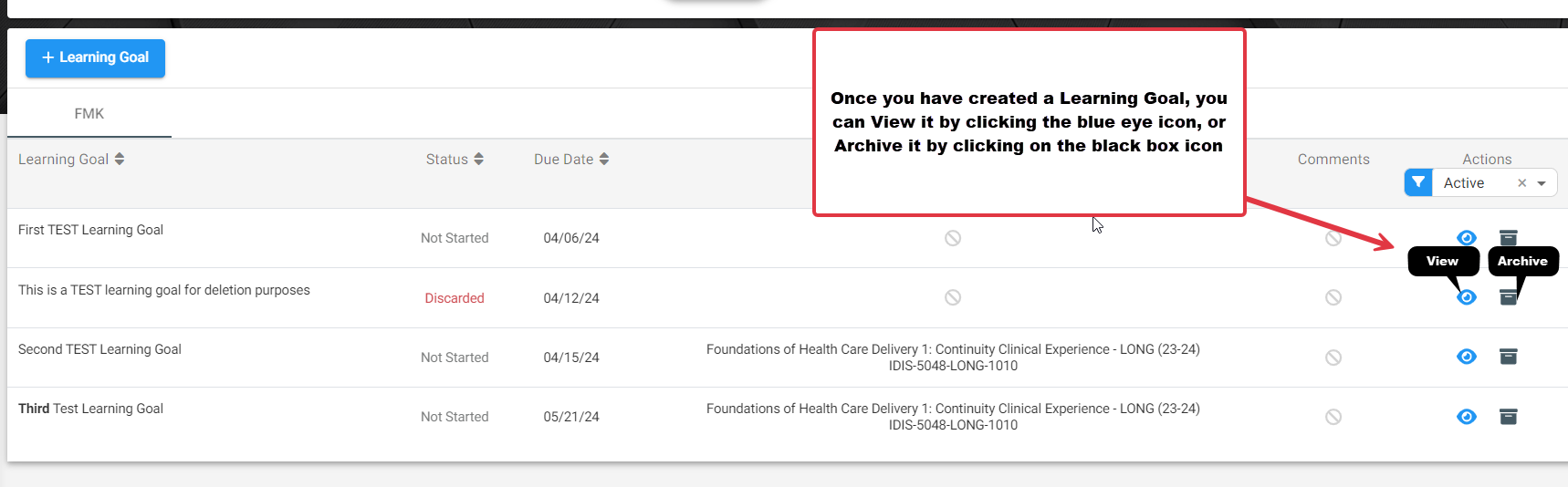The height and width of the screenshot is (487, 1568).
Task: Expand the Active status filter dropdown
Action: pos(1542,183)
